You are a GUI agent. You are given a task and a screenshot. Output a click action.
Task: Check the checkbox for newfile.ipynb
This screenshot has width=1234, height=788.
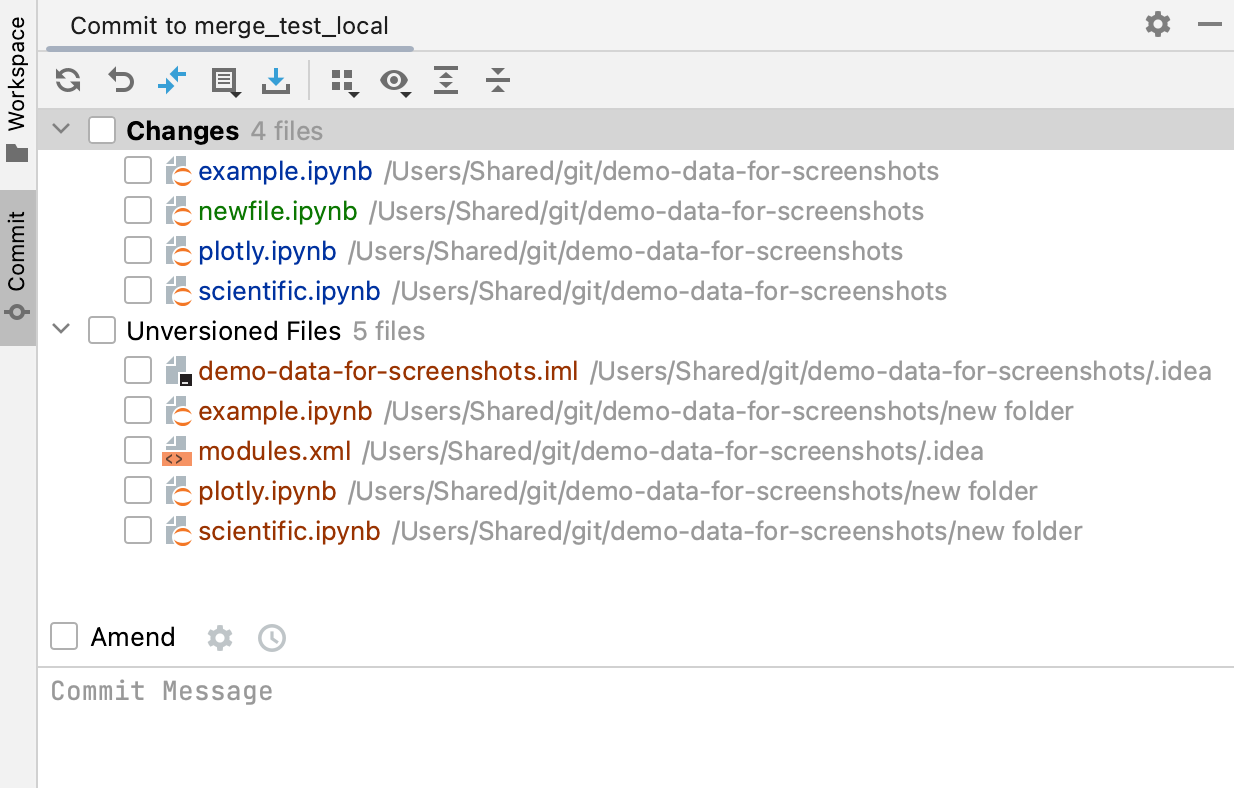click(x=137, y=210)
